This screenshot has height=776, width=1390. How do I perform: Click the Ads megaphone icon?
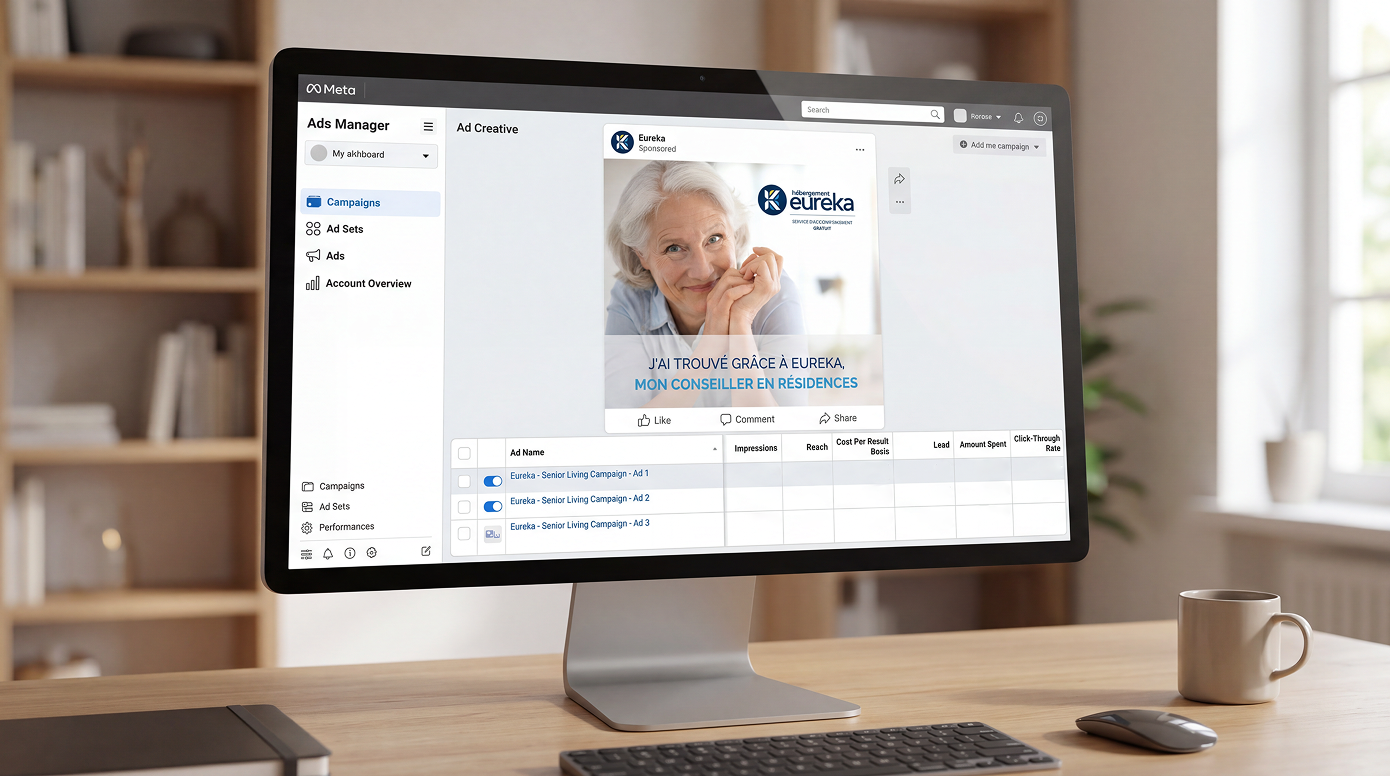pyautogui.click(x=313, y=256)
